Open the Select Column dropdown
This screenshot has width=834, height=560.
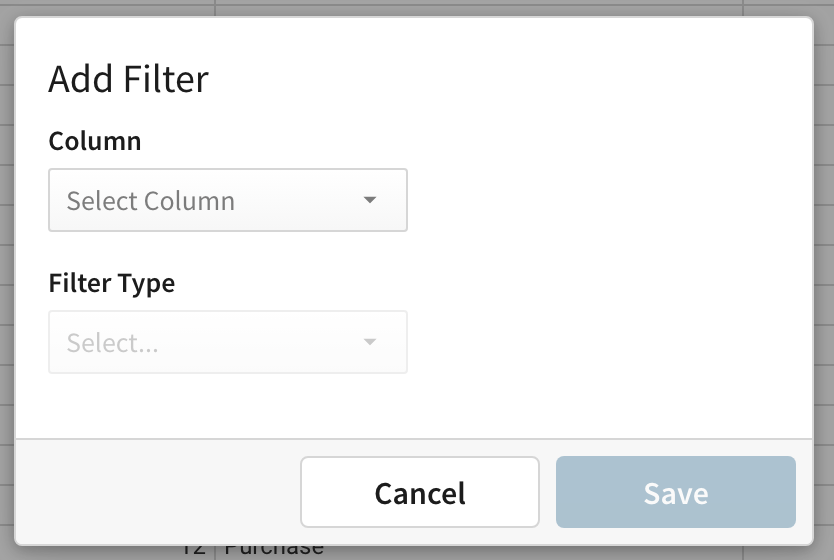click(228, 200)
